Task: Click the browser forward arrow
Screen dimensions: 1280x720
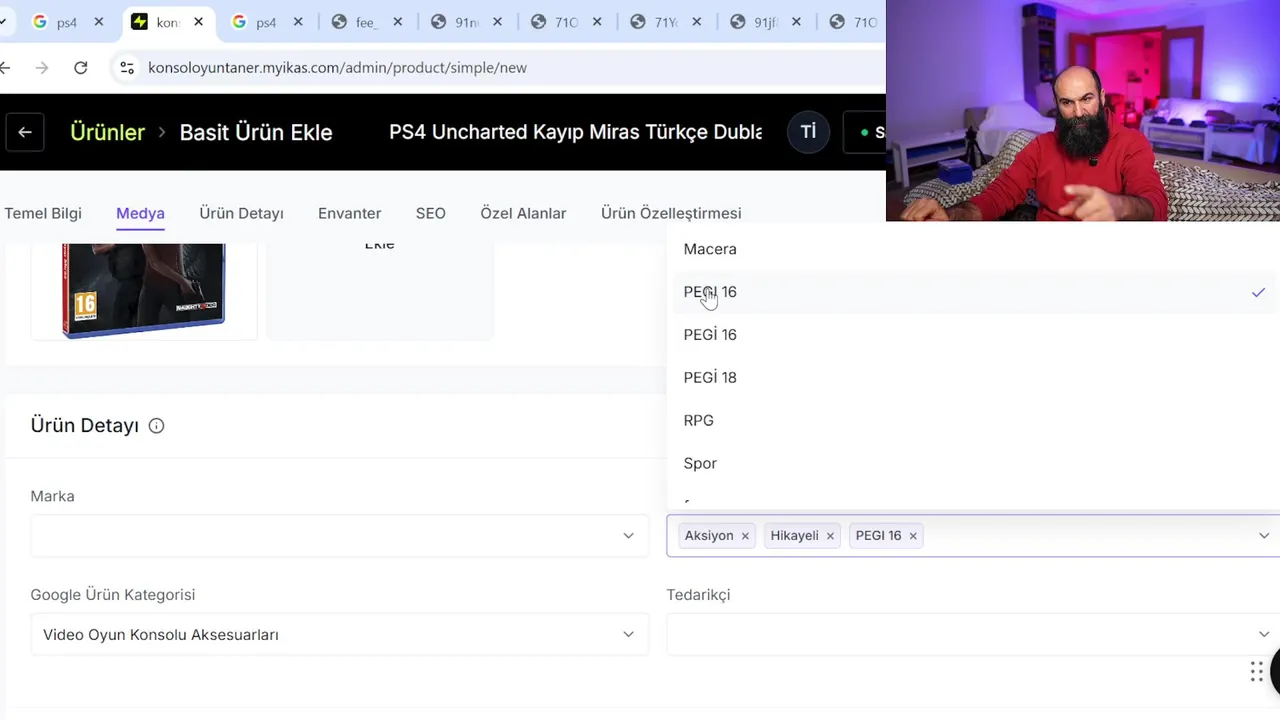Action: tap(41, 67)
